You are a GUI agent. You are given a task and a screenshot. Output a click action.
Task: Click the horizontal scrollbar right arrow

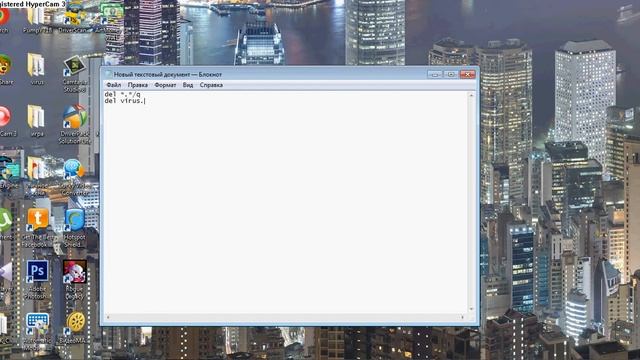(x=463, y=317)
